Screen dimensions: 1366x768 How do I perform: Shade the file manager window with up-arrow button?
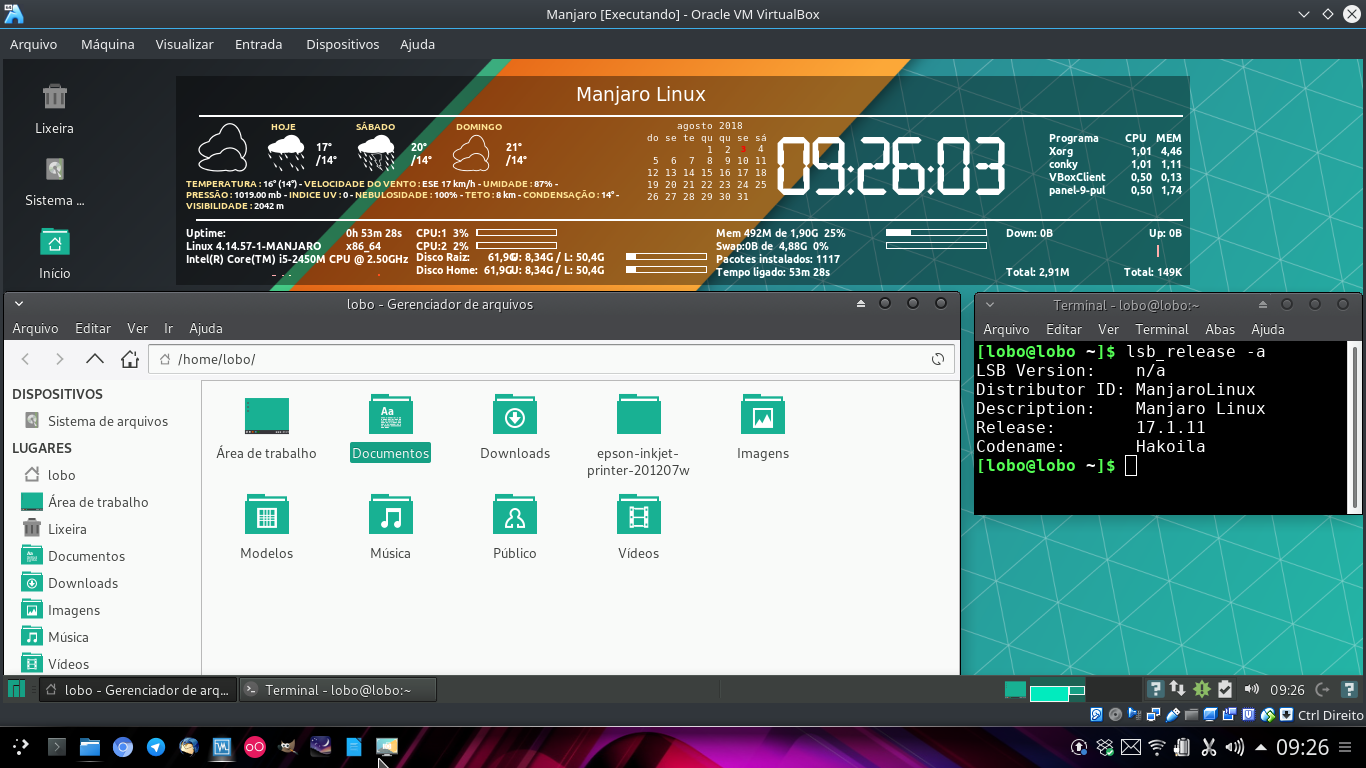pos(860,303)
